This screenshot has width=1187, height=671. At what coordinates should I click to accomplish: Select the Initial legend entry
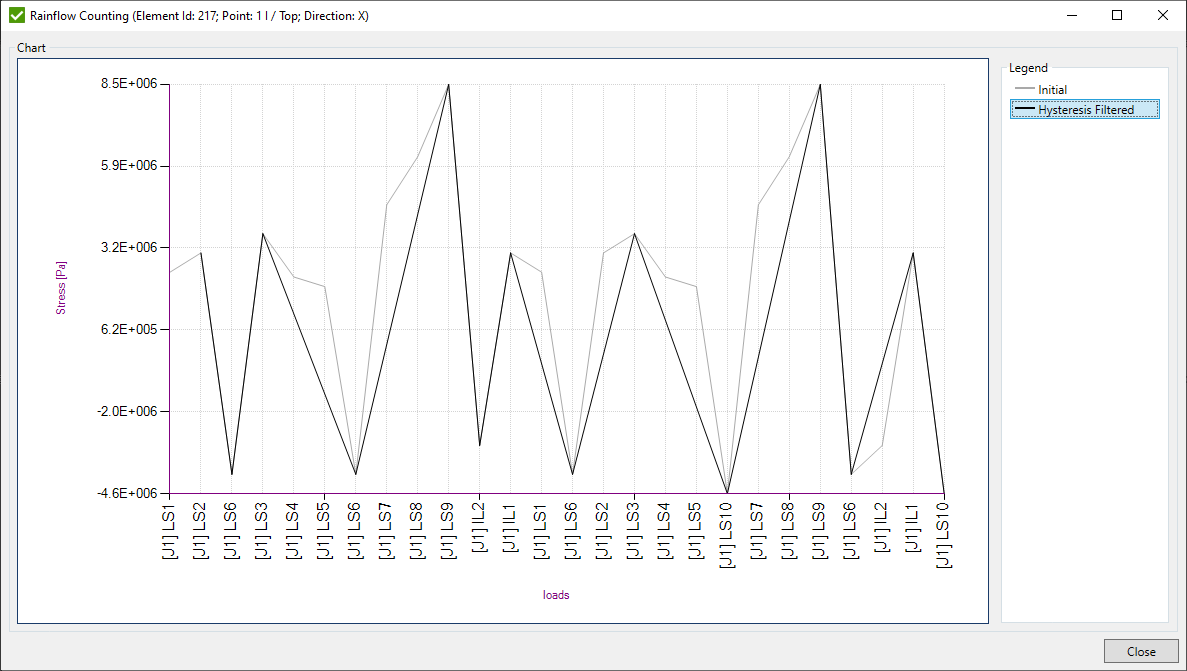point(1052,90)
